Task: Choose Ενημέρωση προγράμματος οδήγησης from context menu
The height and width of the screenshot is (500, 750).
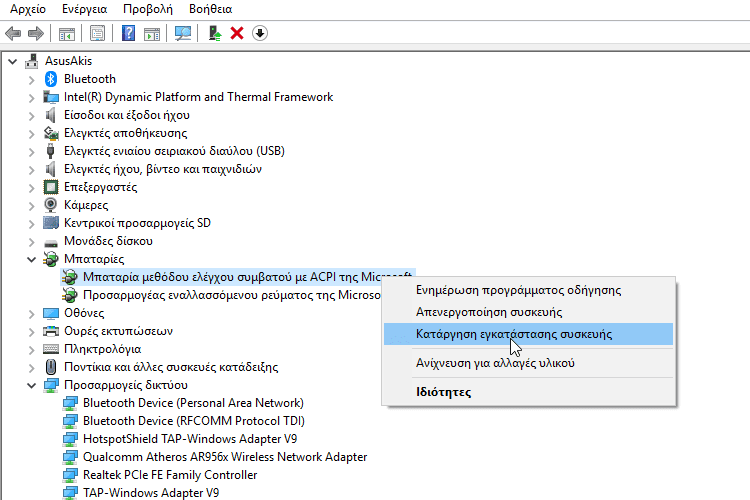Action: tap(529, 290)
